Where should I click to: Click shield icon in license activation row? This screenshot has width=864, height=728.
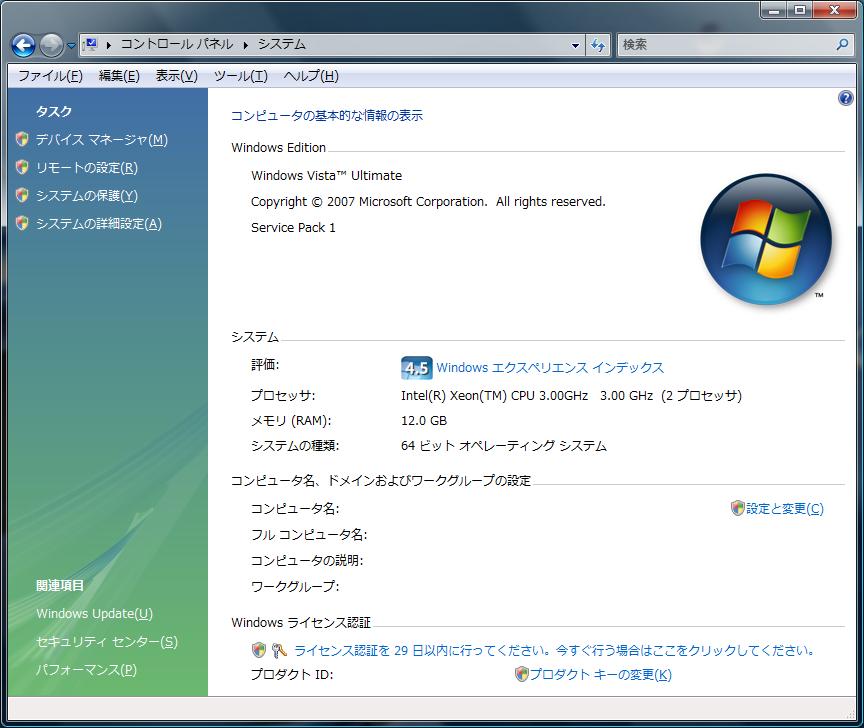[x=258, y=650]
